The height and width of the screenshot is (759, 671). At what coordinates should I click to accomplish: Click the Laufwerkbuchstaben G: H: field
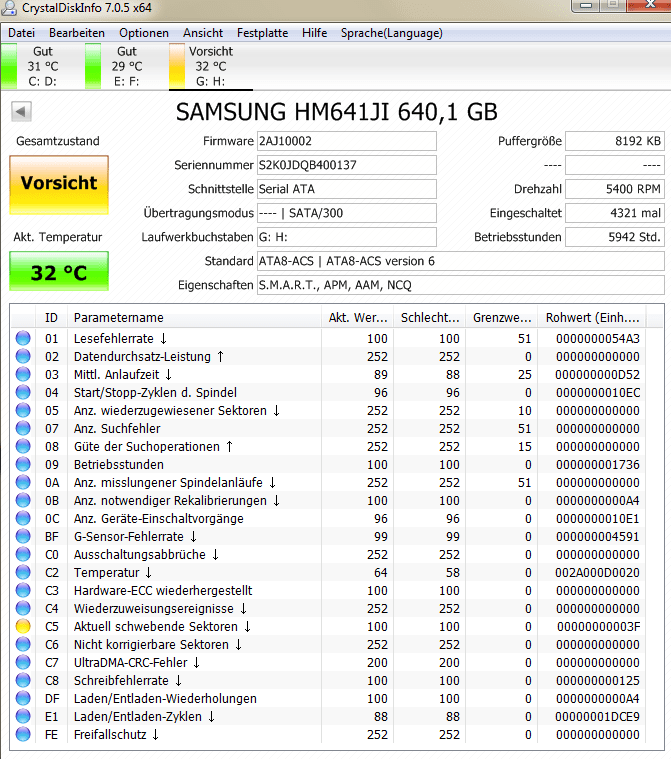tap(347, 237)
